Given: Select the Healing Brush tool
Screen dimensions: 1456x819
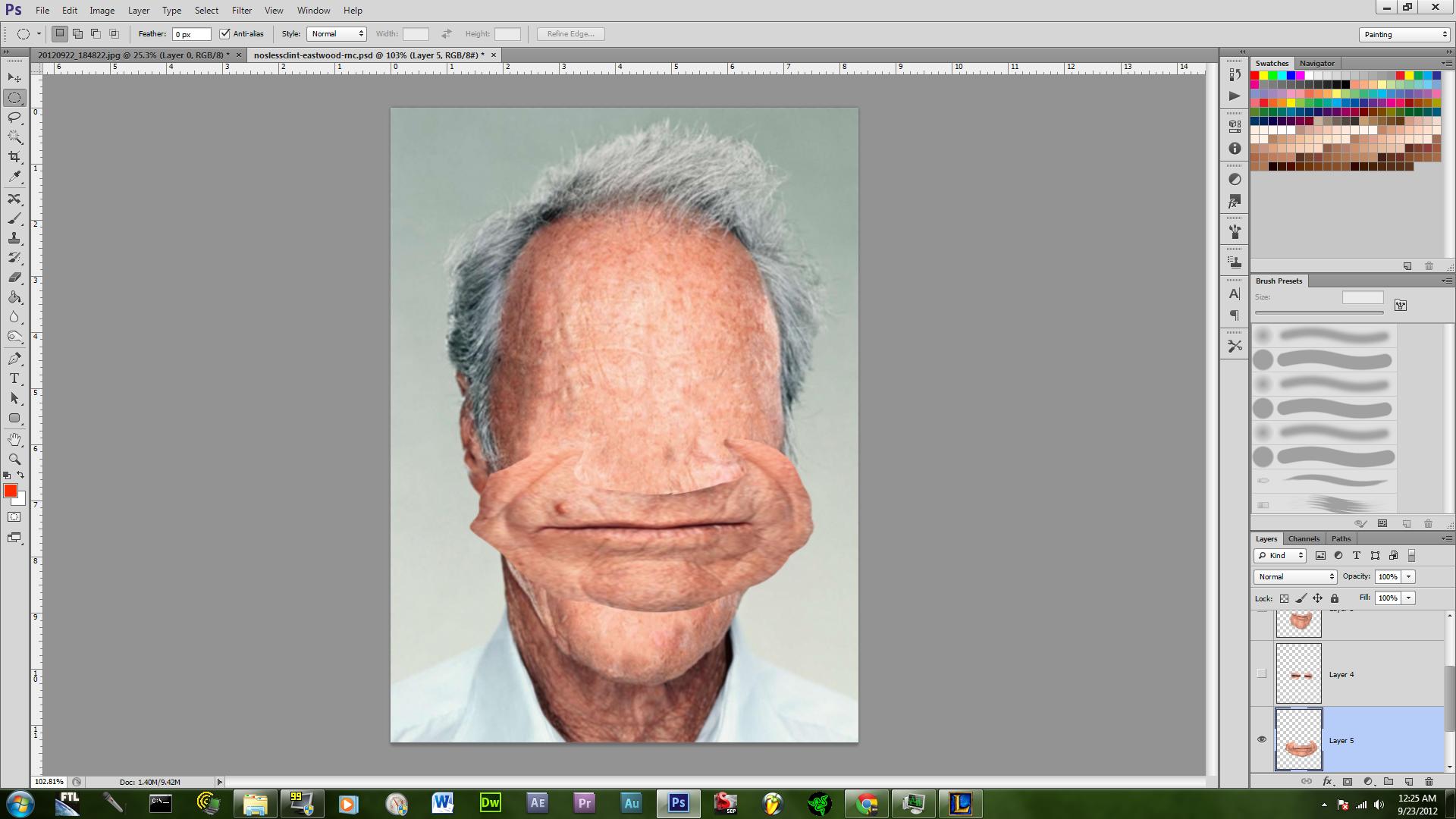Looking at the screenshot, I should pos(14,199).
